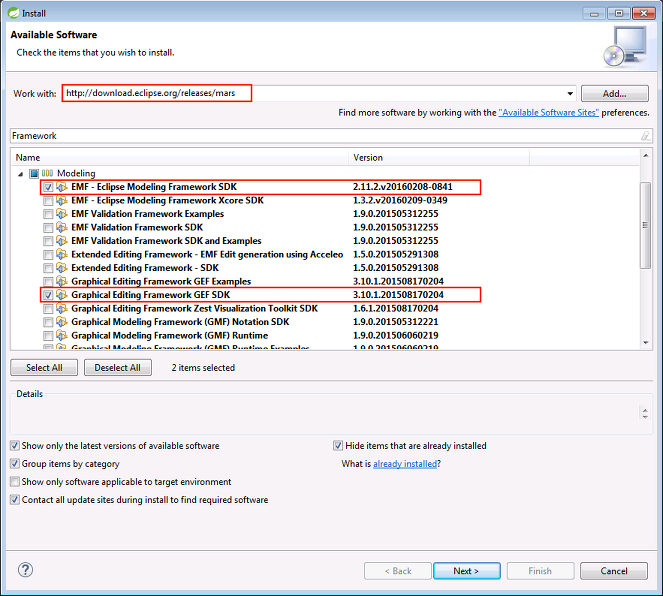Click the help question mark icon
This screenshot has width=663, height=596.
tap(25, 570)
